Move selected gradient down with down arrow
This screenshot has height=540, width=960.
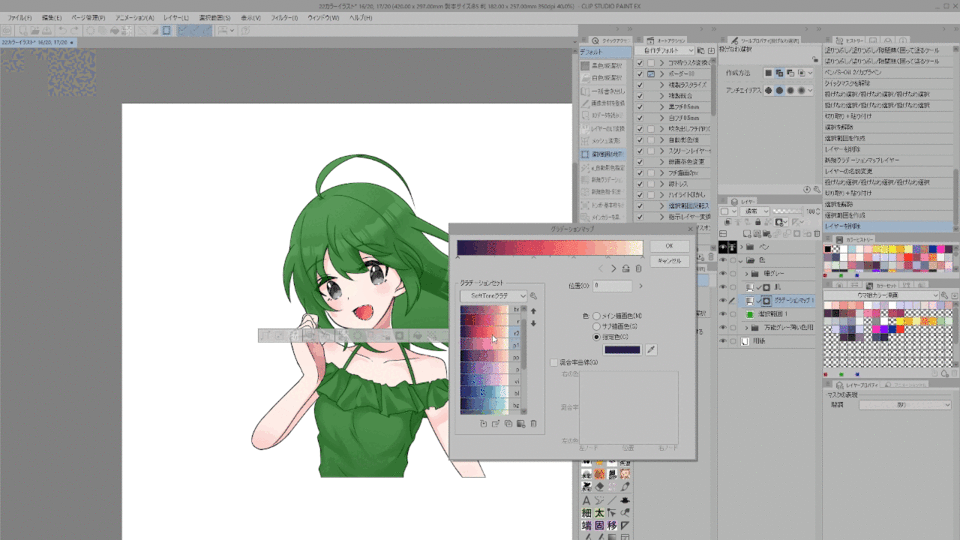click(533, 323)
